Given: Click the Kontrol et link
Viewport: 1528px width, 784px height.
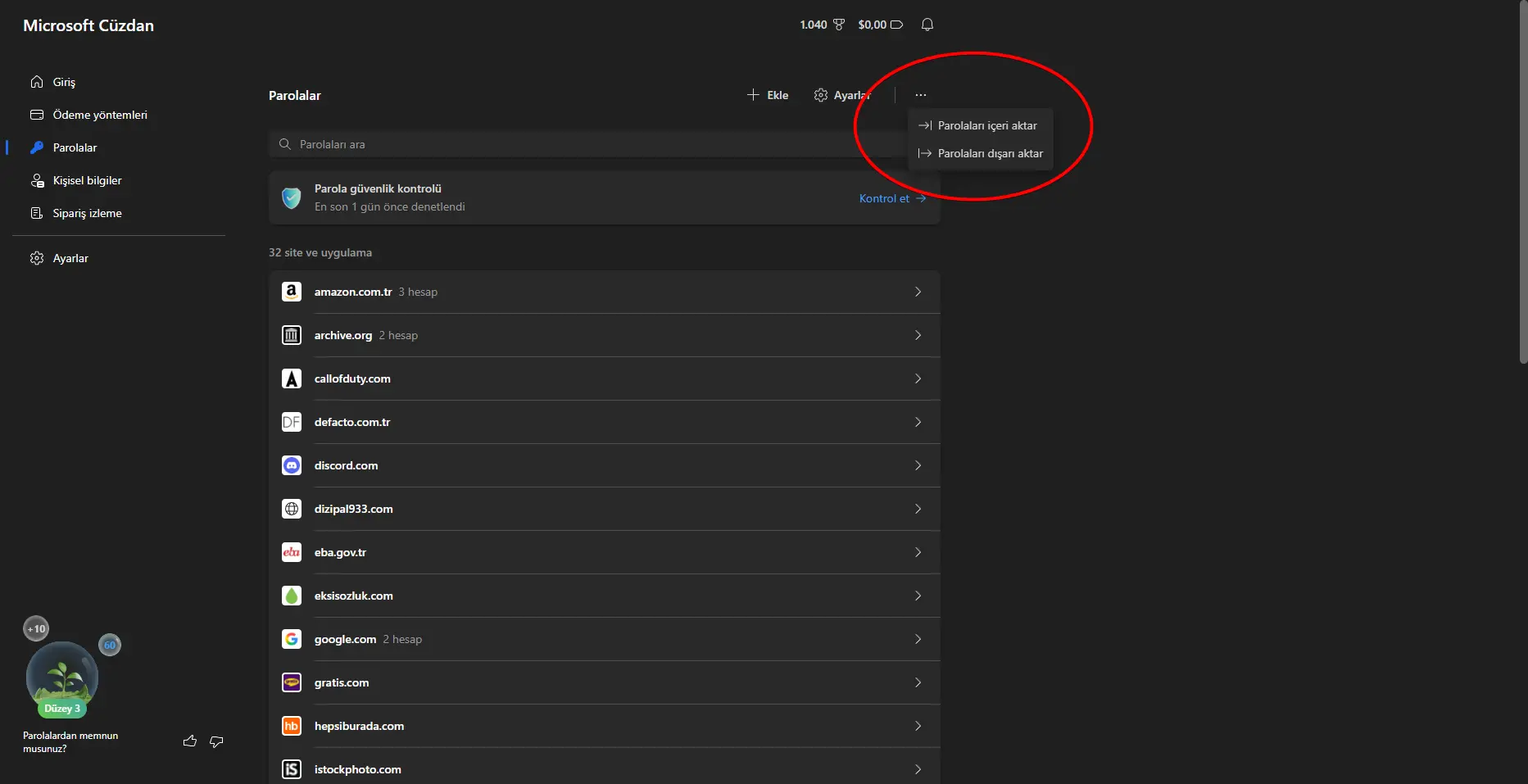Looking at the screenshot, I should [x=892, y=198].
